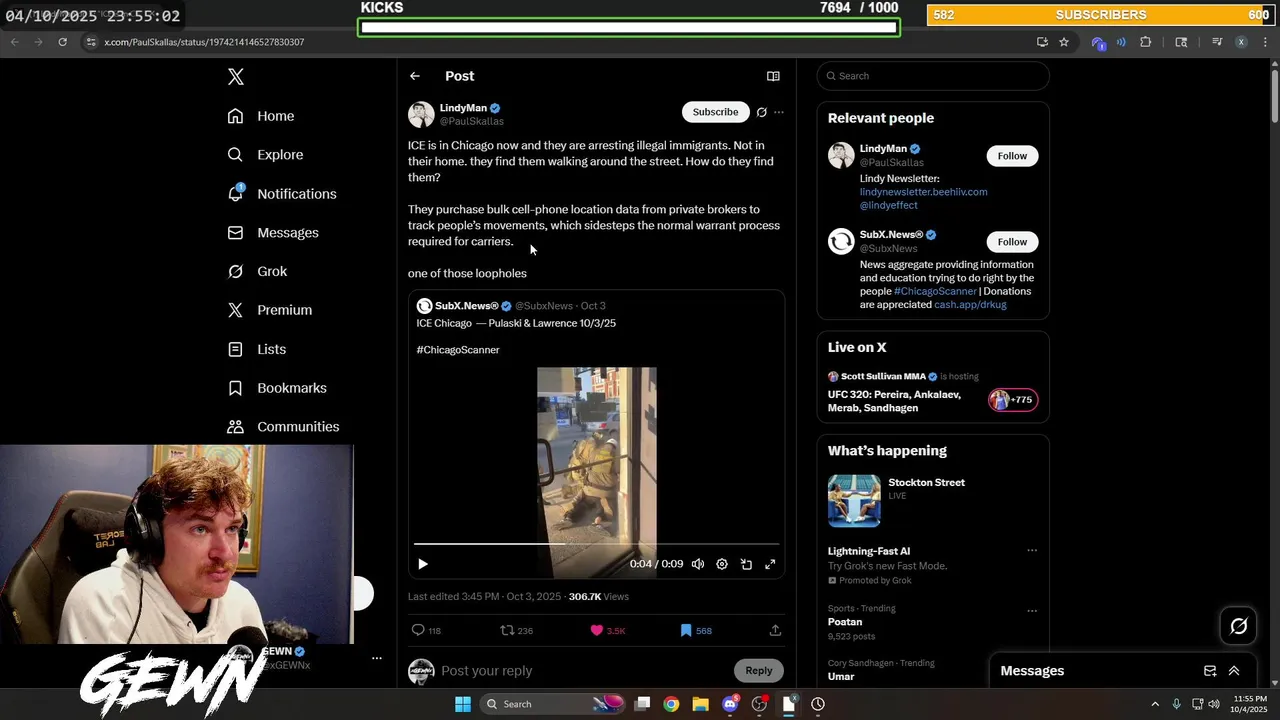Open Explore from the sidebar
The width and height of the screenshot is (1280, 720).
click(265, 155)
